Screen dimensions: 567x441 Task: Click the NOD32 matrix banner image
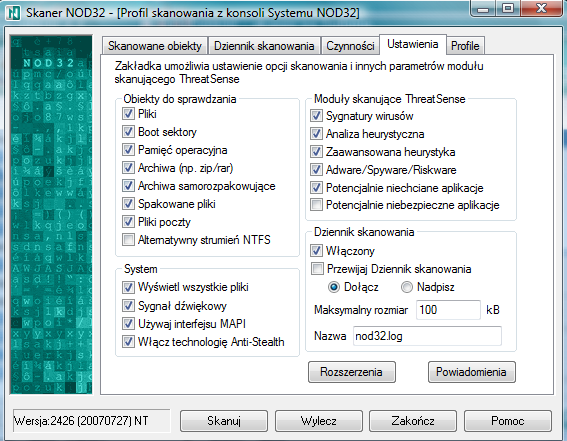[x=51, y=214]
